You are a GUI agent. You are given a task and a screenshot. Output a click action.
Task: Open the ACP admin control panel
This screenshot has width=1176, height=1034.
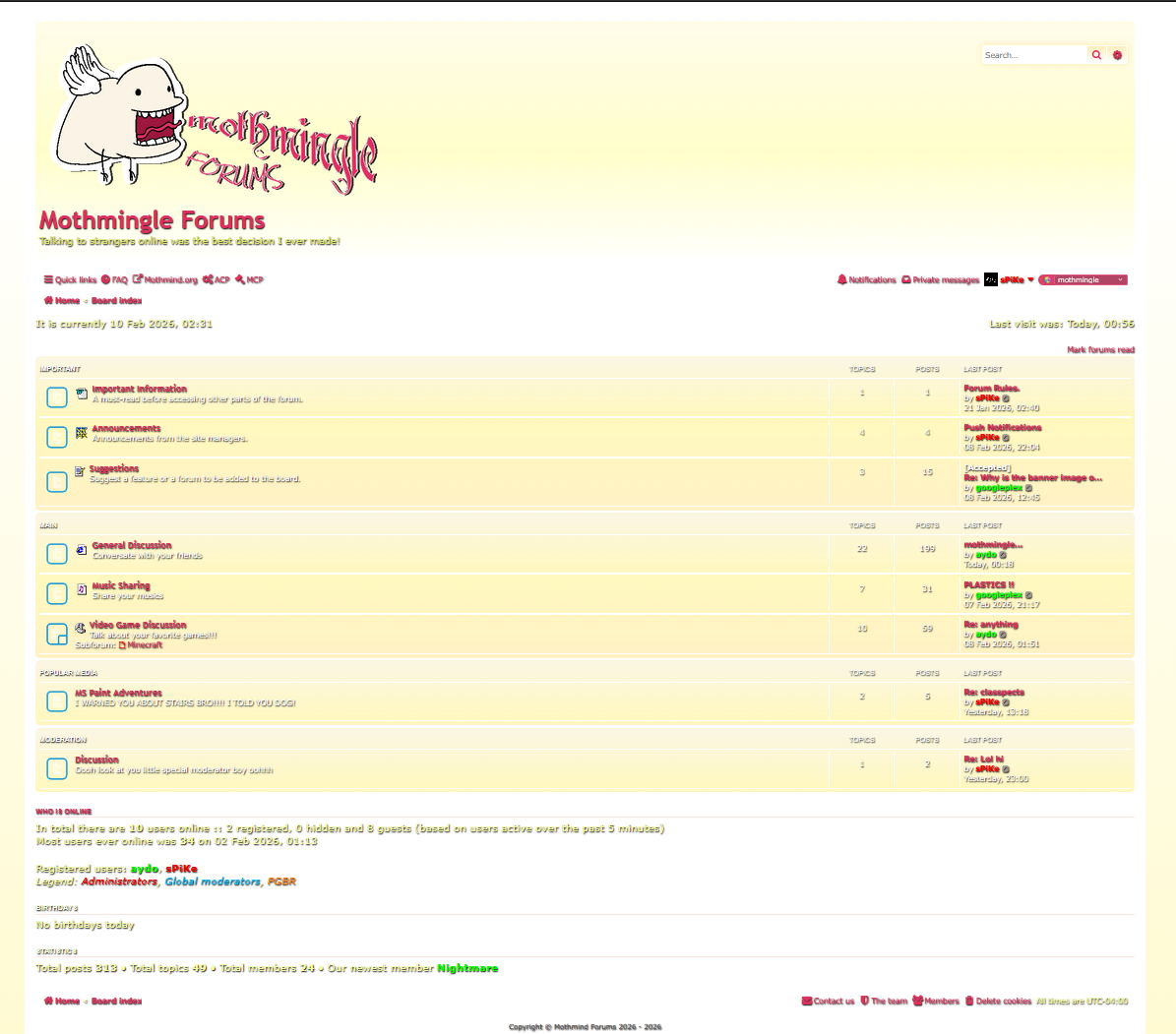(217, 280)
